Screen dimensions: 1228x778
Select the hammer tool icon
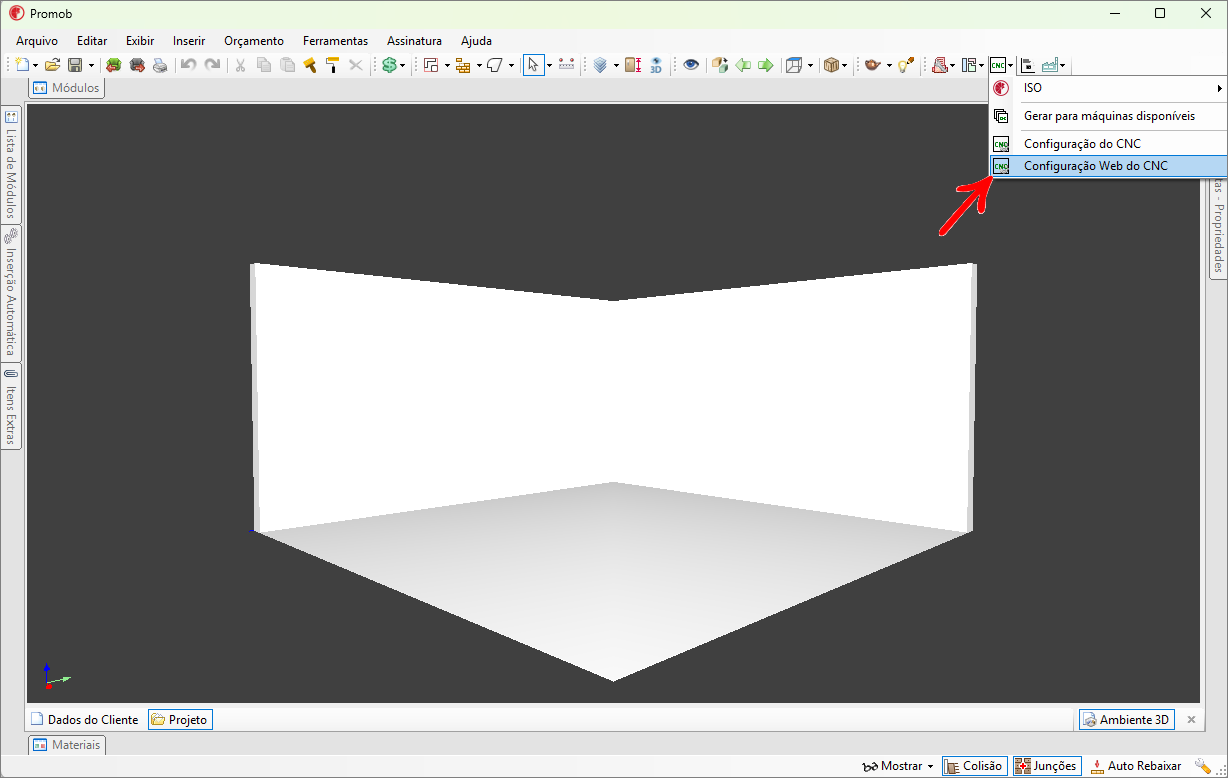[310, 65]
